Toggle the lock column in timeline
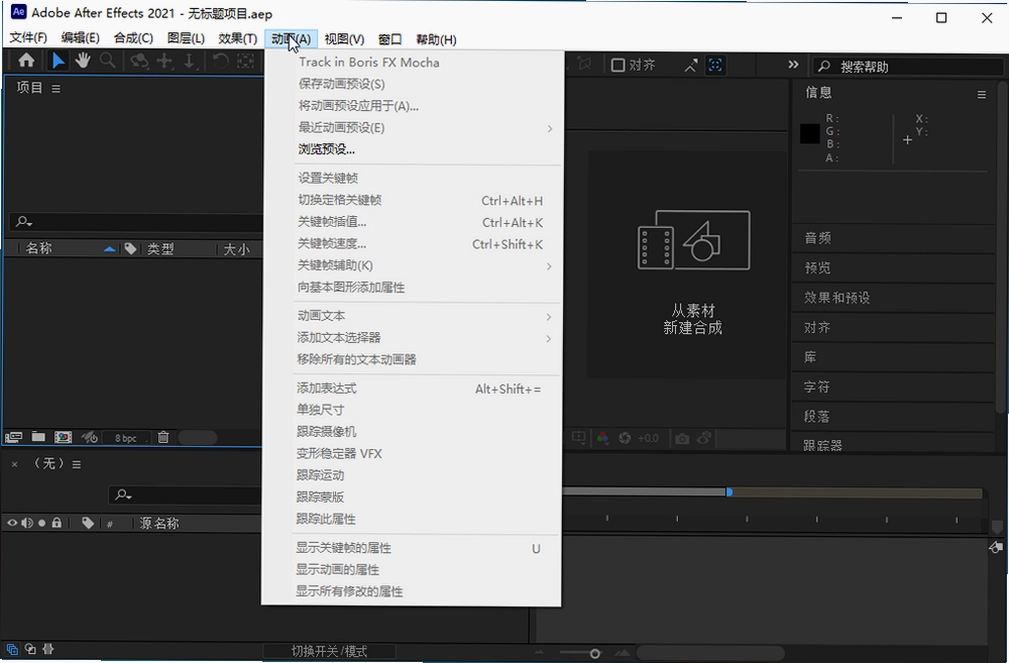Image resolution: width=1009 pixels, height=663 pixels. click(x=57, y=523)
